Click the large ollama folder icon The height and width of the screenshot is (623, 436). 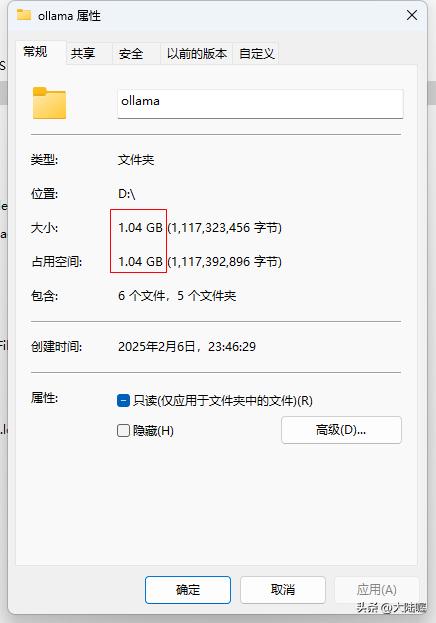click(49, 103)
